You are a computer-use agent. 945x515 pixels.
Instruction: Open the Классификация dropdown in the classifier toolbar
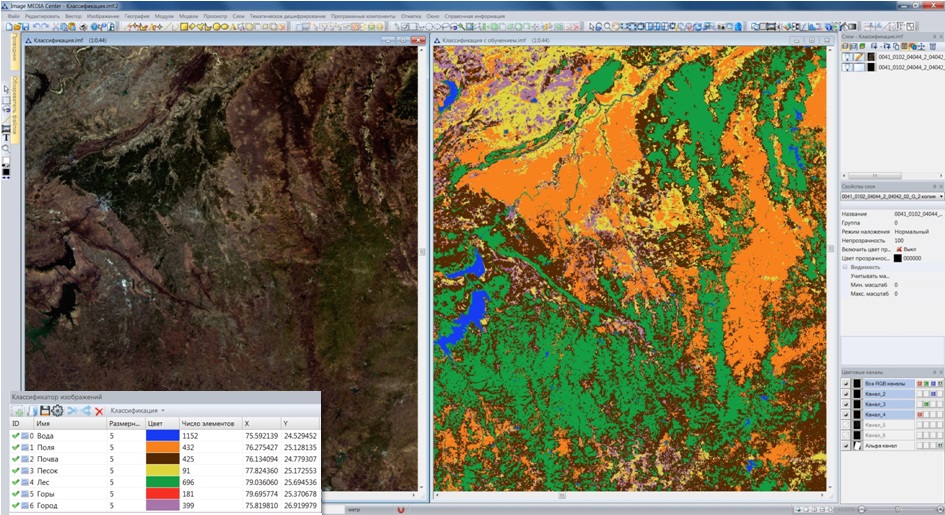pyautogui.click(x=137, y=411)
